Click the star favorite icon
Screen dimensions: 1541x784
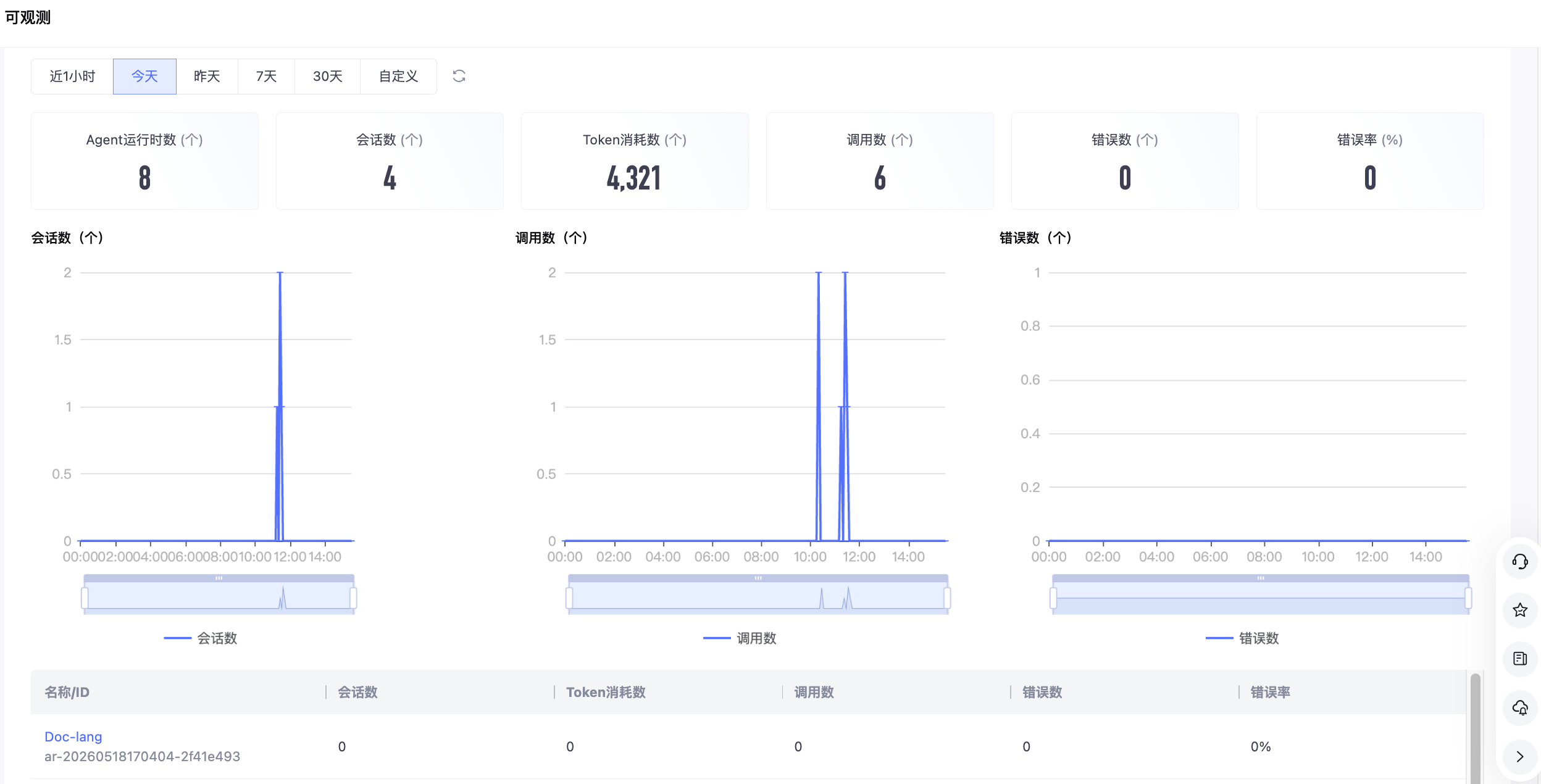(x=1520, y=610)
